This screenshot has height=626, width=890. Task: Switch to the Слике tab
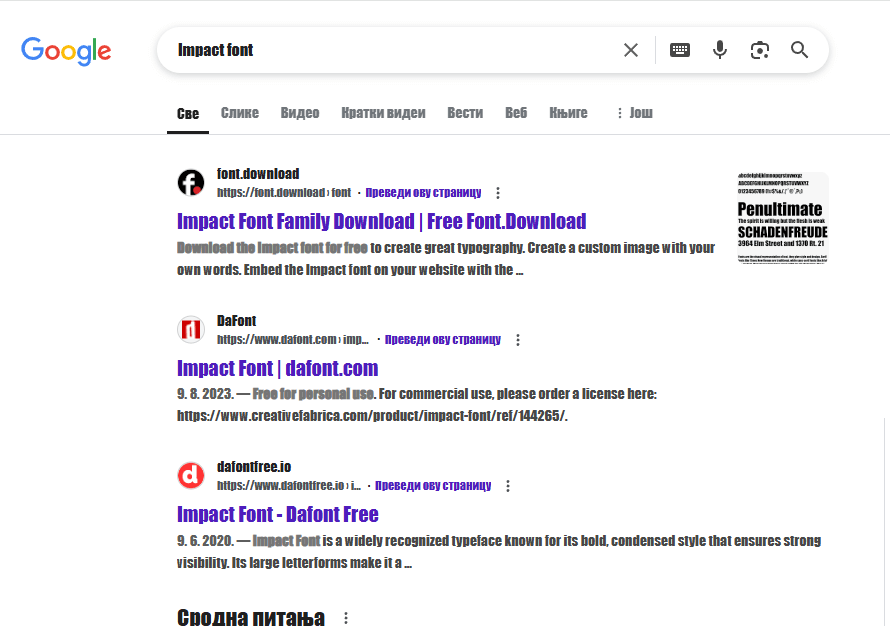click(240, 113)
